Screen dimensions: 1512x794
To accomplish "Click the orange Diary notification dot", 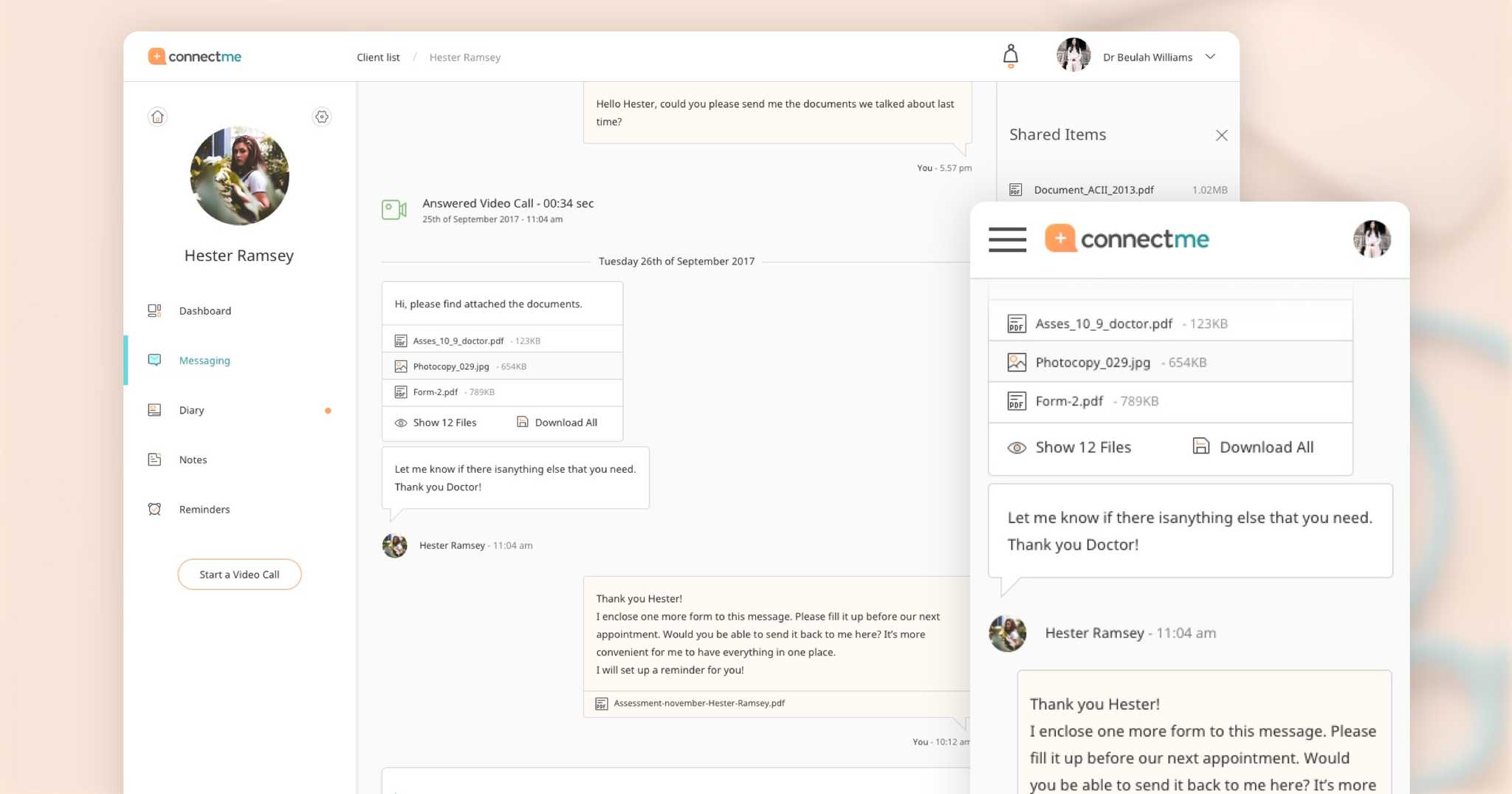I will coord(328,411).
